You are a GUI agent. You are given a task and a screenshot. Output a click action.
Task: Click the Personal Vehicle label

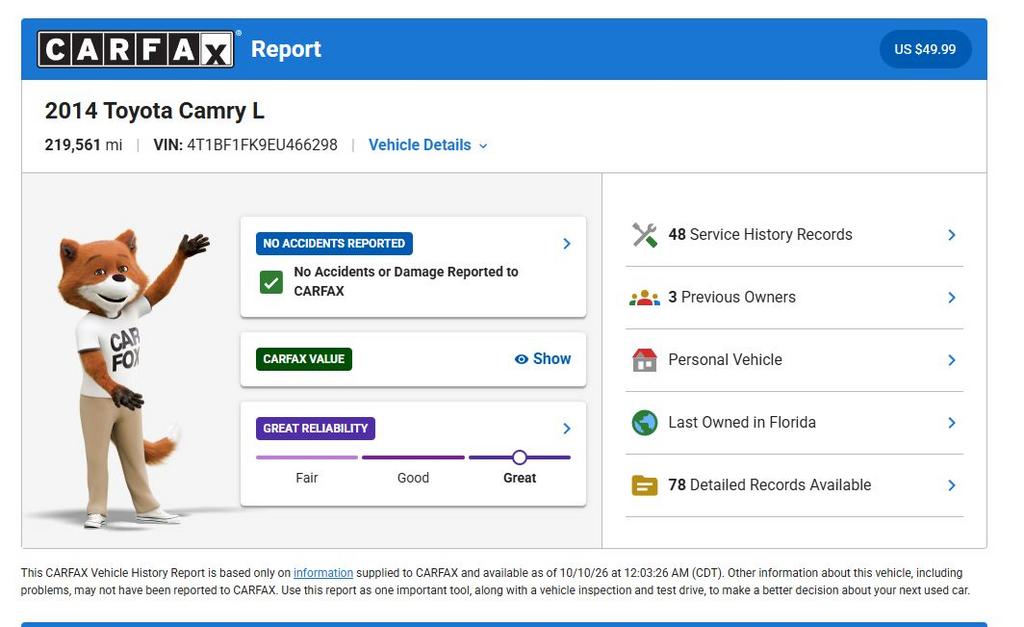(725, 360)
